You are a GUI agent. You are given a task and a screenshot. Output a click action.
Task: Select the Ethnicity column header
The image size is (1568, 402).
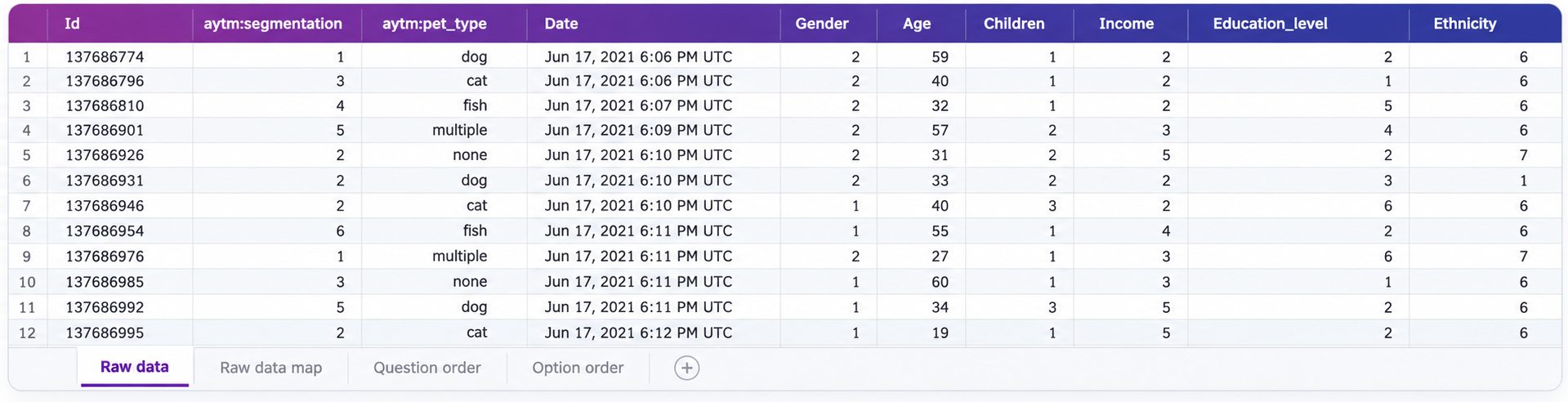1465,24
